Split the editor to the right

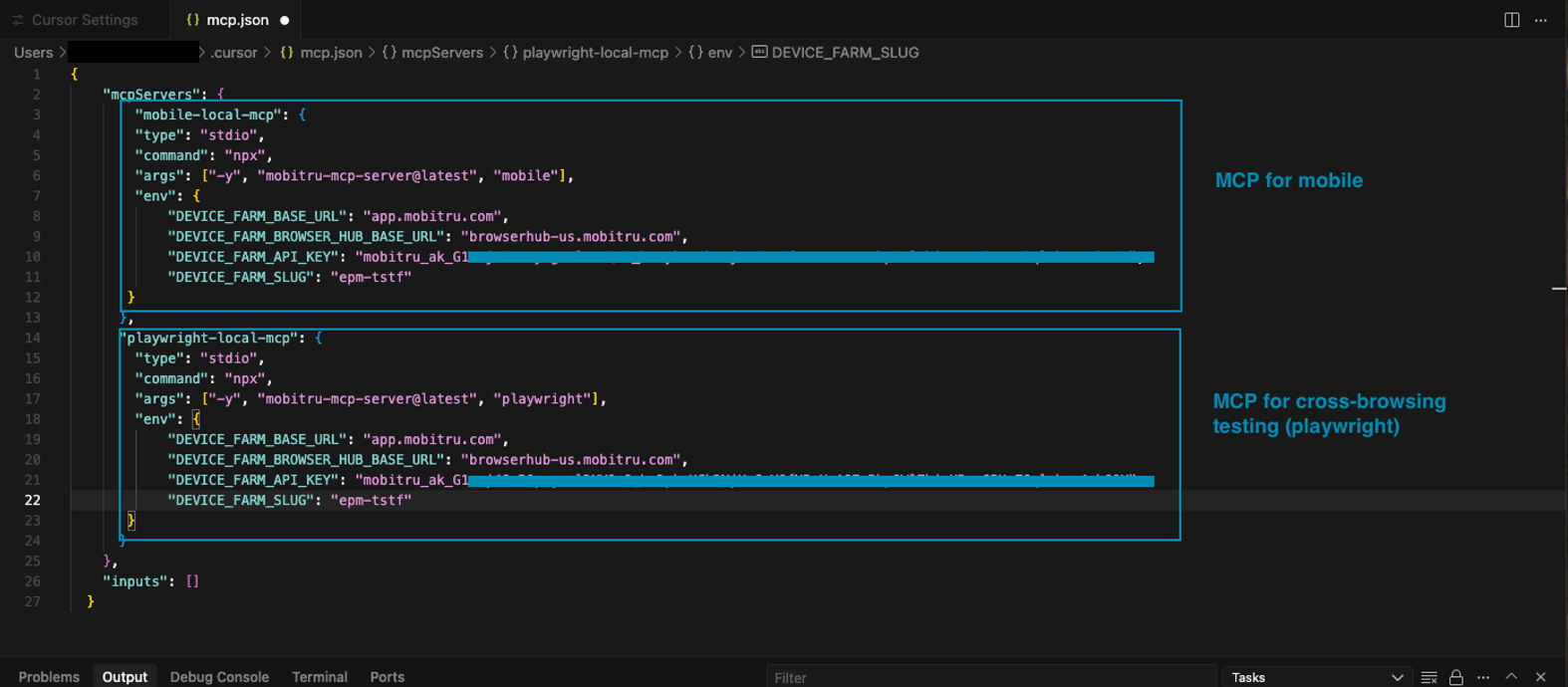(x=1511, y=20)
